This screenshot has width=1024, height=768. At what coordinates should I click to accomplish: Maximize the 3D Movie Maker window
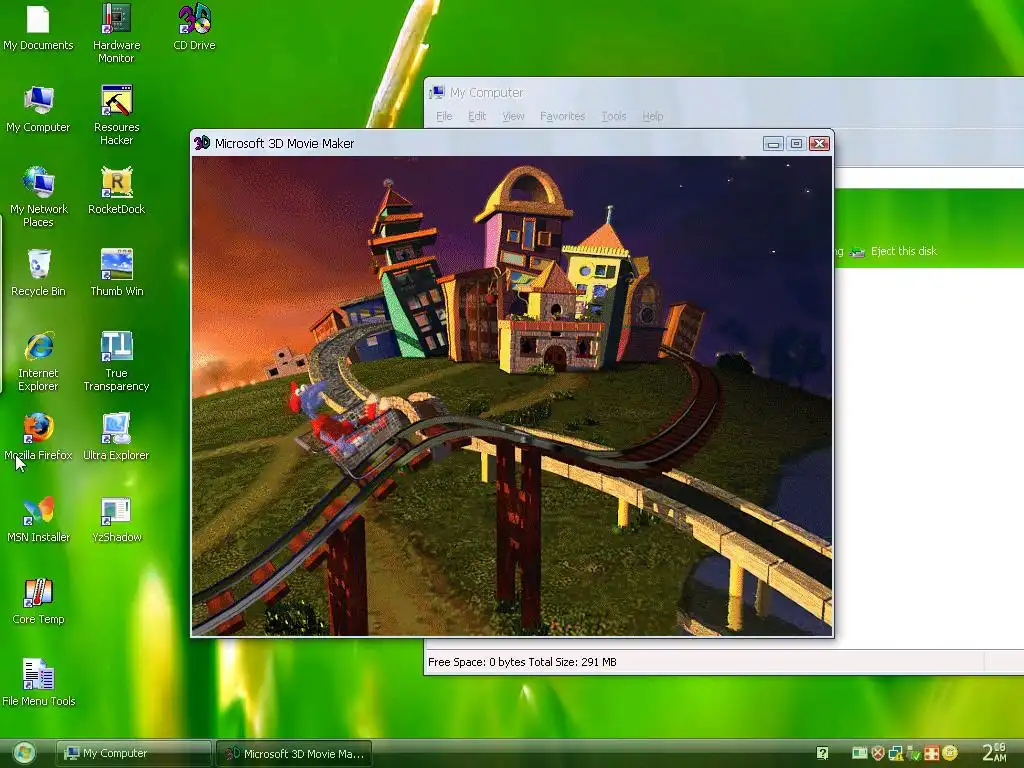point(796,143)
